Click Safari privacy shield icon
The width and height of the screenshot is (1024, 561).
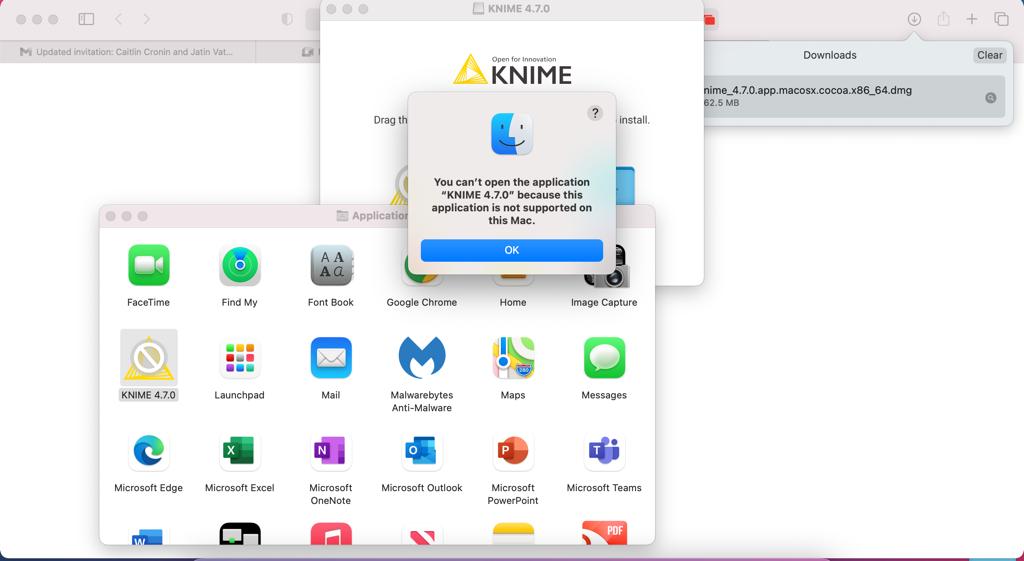tap(287, 19)
